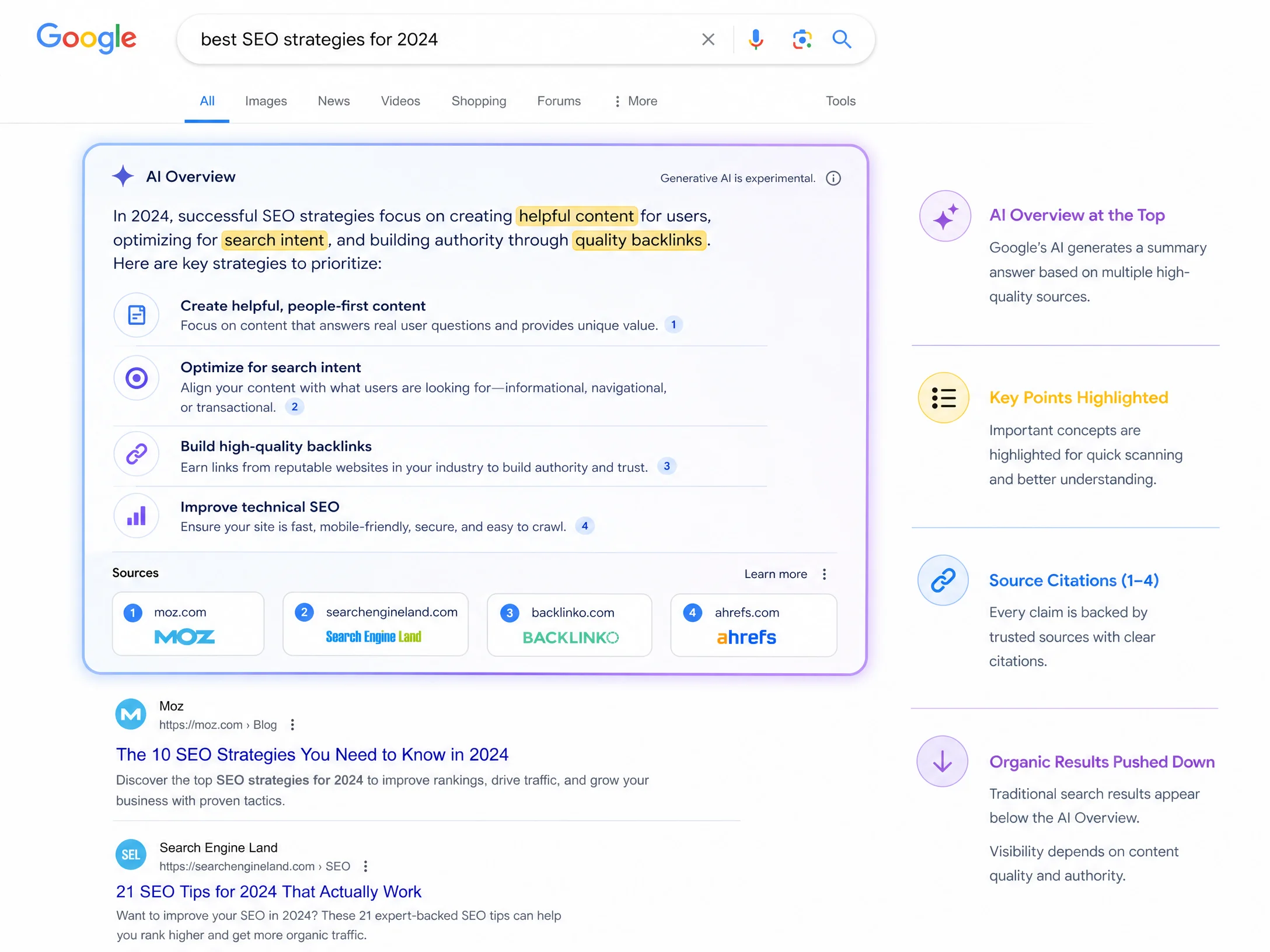
Task: Open Tools search options
Action: (x=840, y=101)
